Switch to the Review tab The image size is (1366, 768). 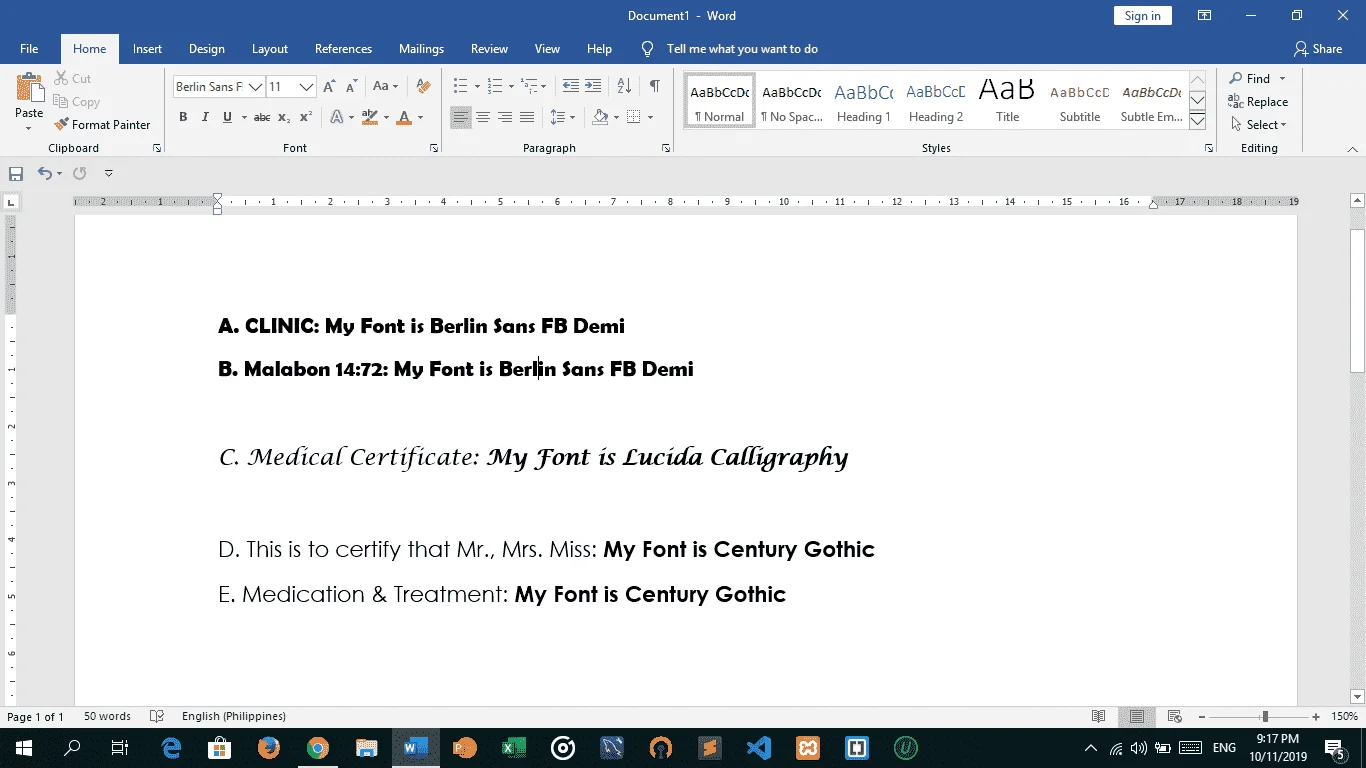click(x=490, y=49)
